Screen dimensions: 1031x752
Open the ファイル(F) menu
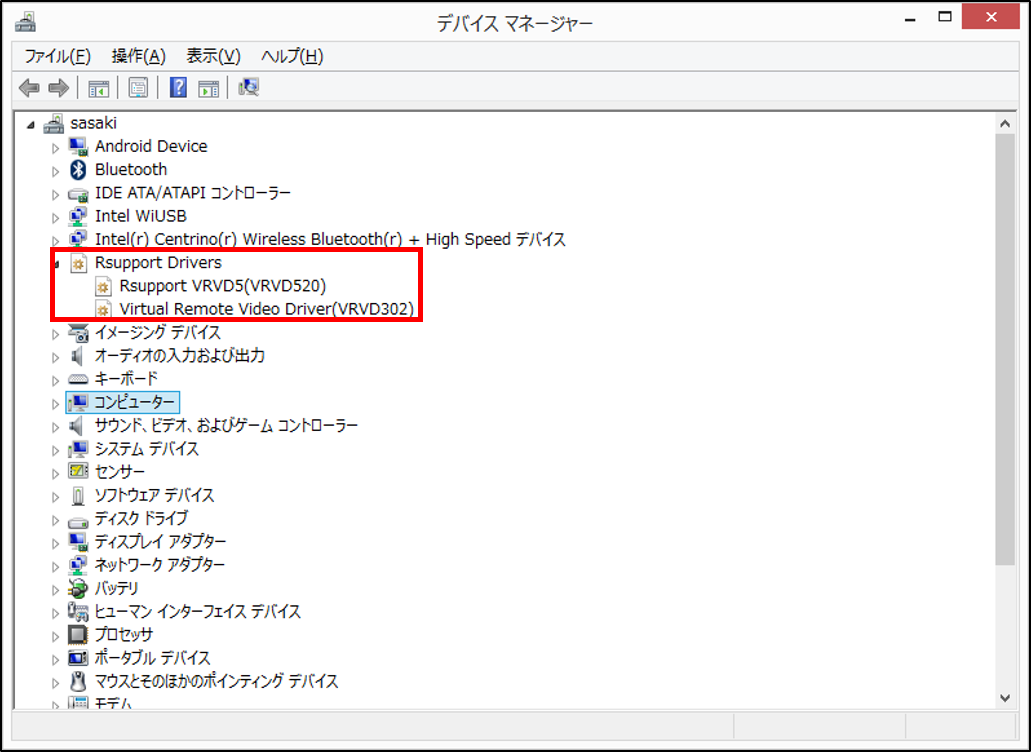click(57, 57)
